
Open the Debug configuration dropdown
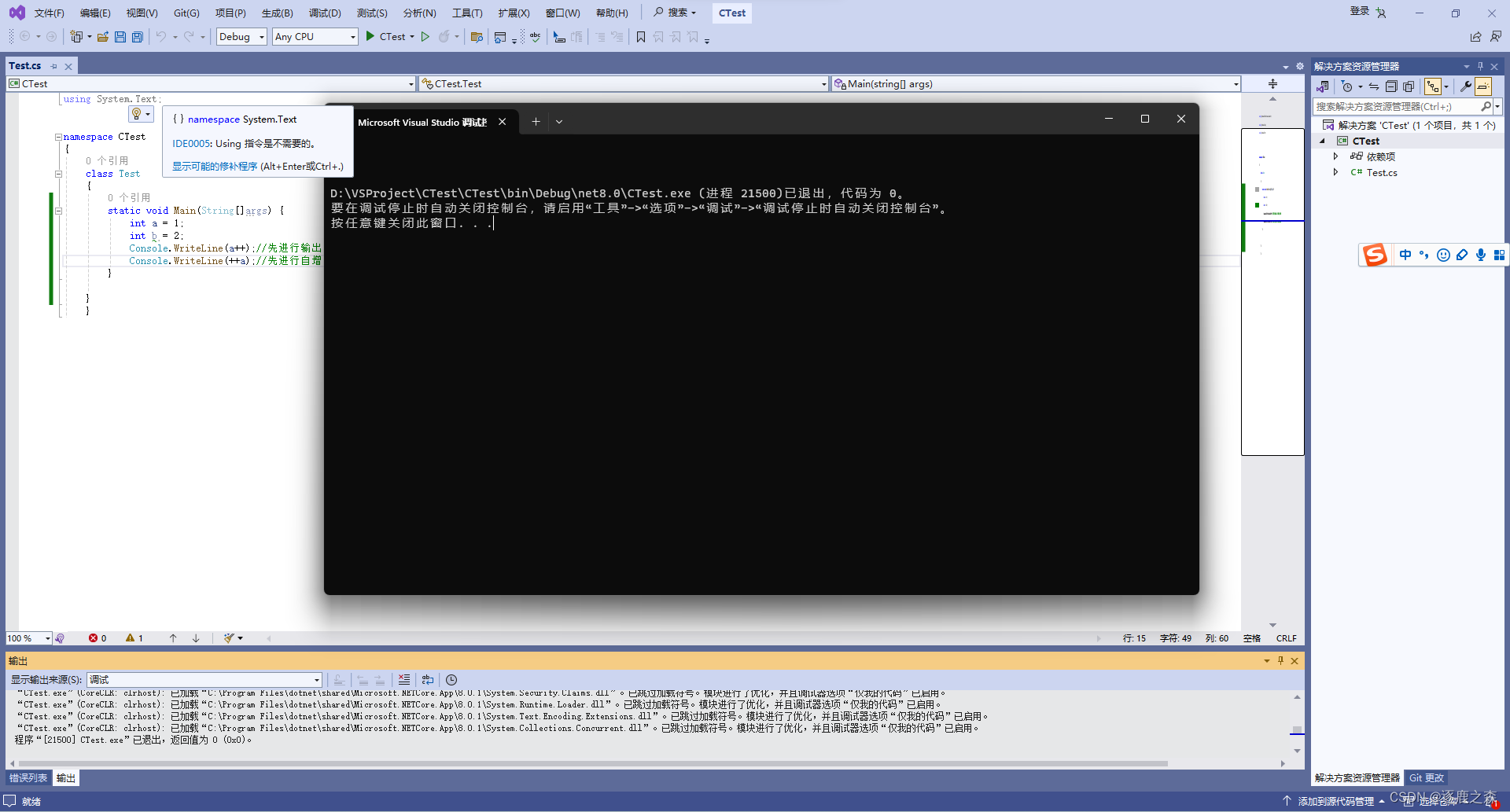tap(241, 37)
